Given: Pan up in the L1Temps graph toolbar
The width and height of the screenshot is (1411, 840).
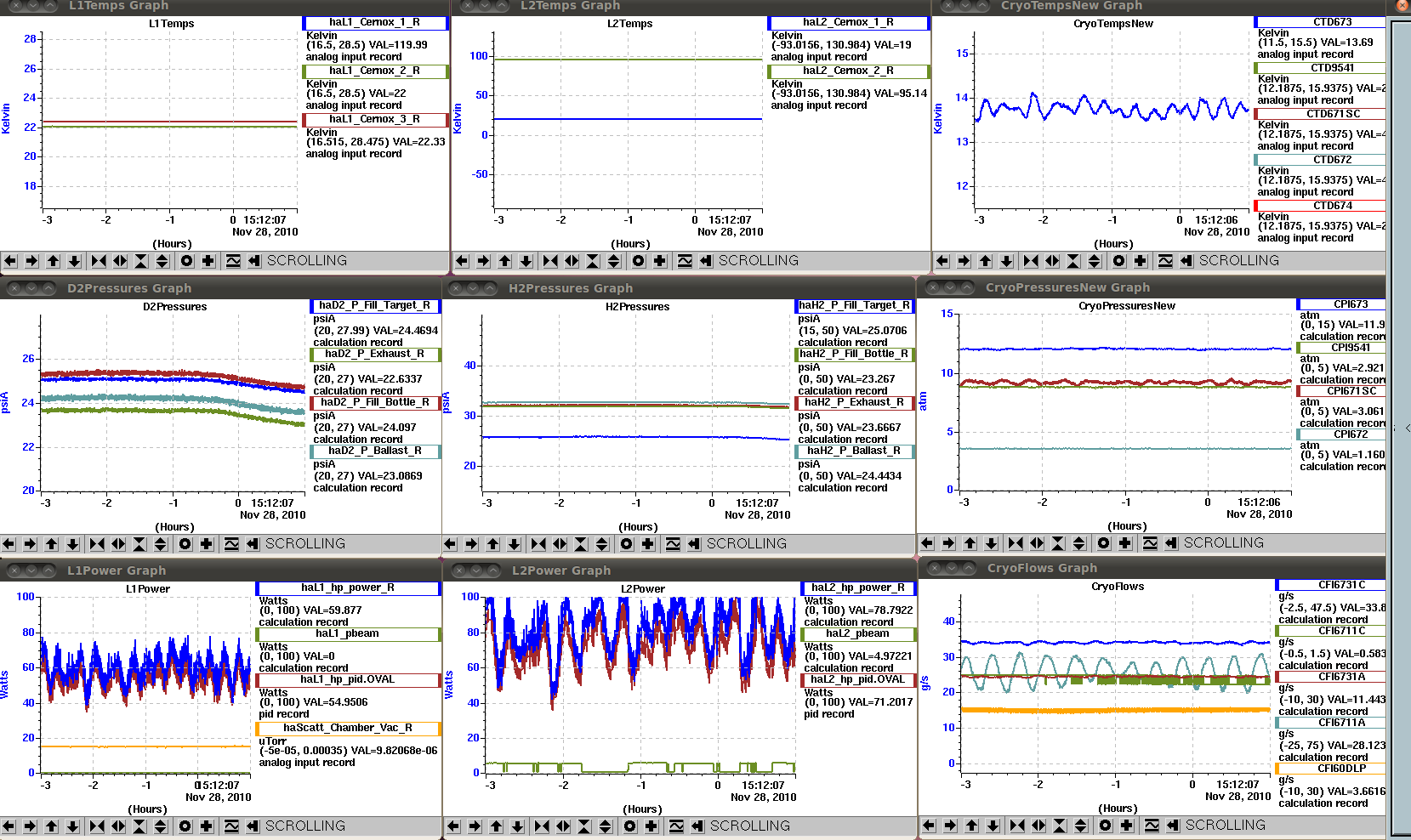Looking at the screenshot, I should click(53, 261).
